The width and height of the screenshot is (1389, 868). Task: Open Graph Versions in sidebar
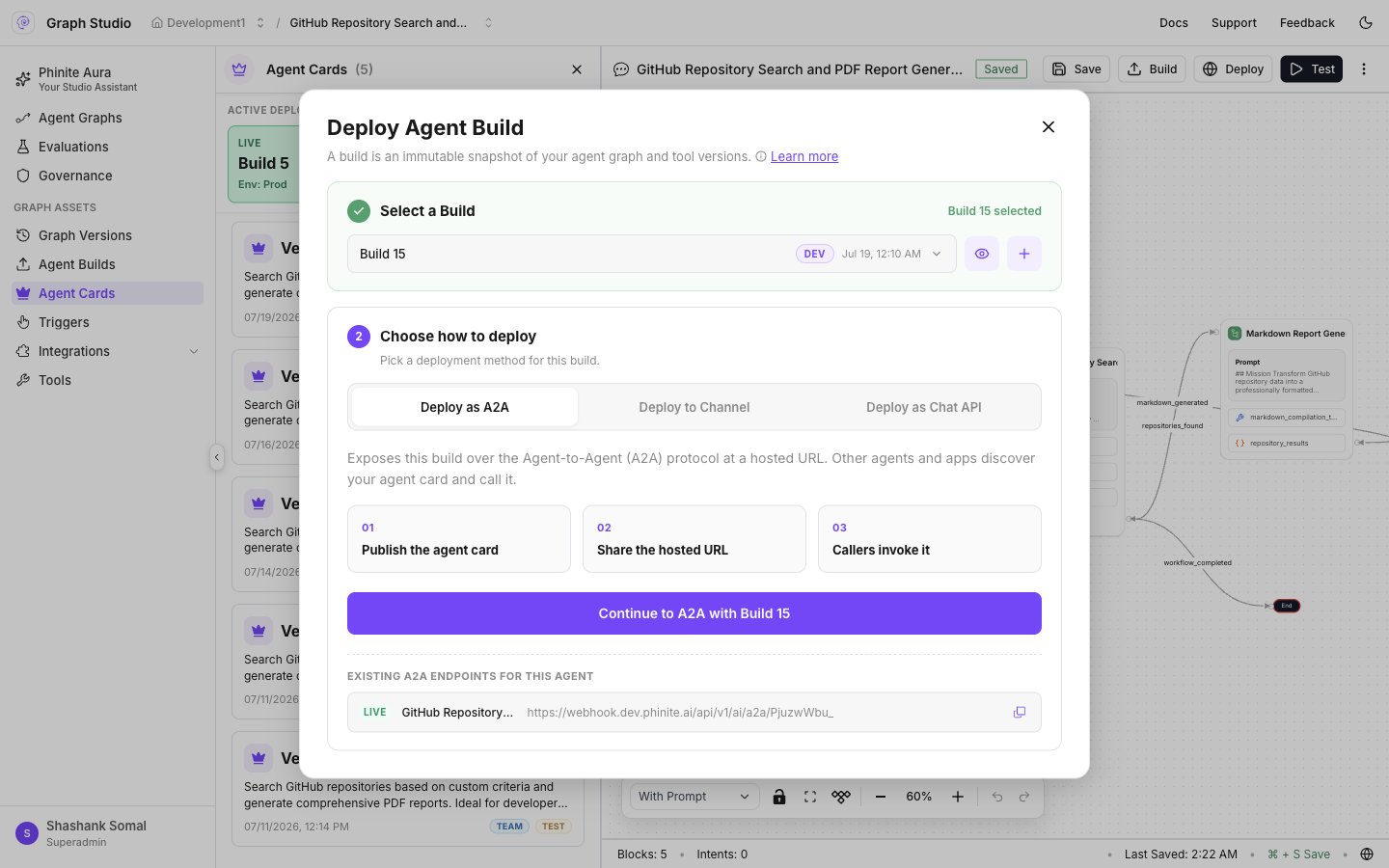point(107,235)
